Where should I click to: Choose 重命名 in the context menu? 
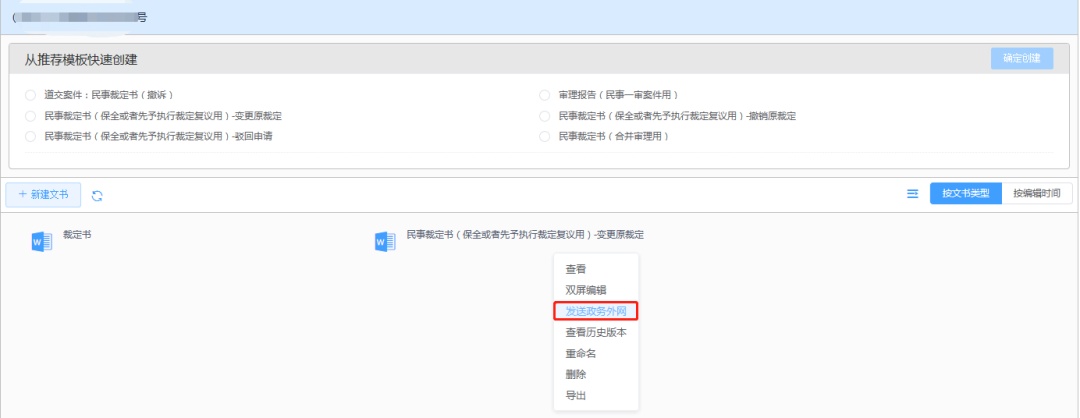tap(581, 353)
